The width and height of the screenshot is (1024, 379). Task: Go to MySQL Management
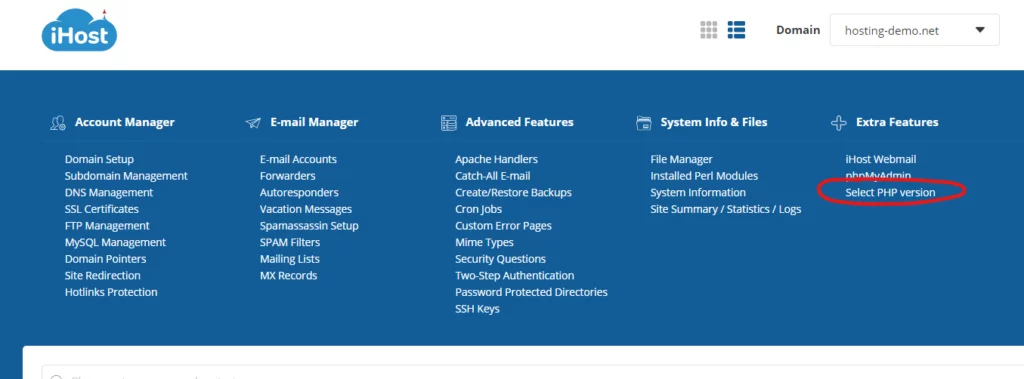click(x=116, y=242)
